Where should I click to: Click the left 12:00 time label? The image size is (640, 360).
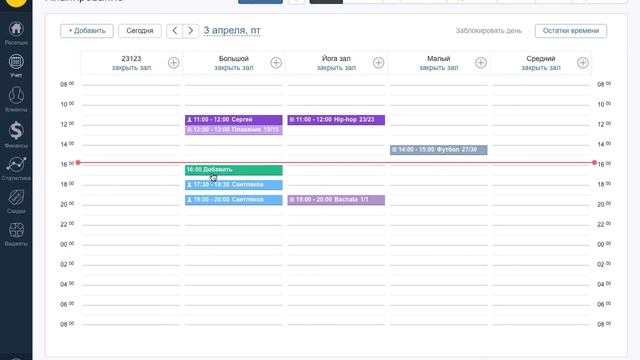[x=67, y=124]
